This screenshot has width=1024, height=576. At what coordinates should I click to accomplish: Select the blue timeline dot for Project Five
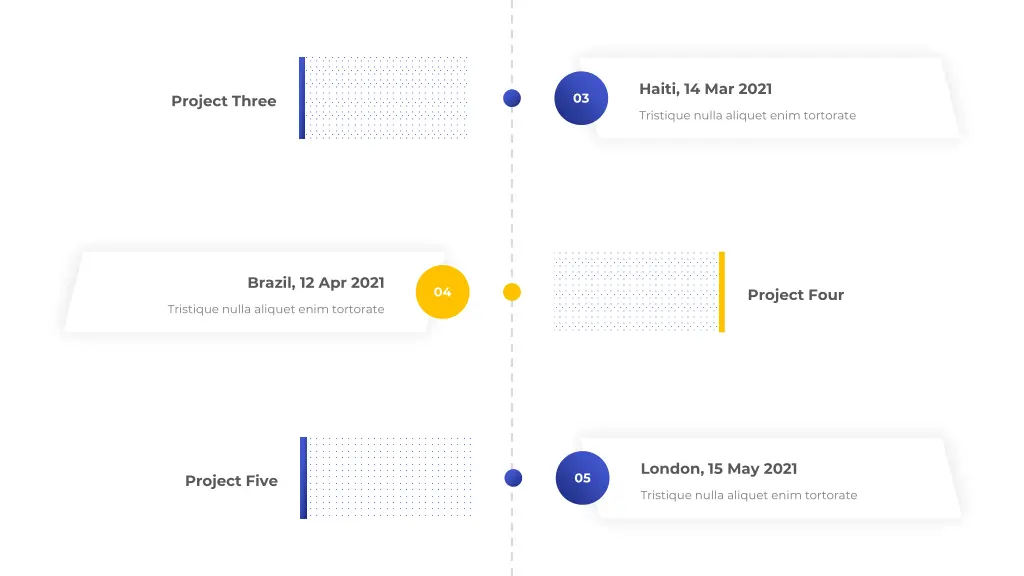pos(513,478)
